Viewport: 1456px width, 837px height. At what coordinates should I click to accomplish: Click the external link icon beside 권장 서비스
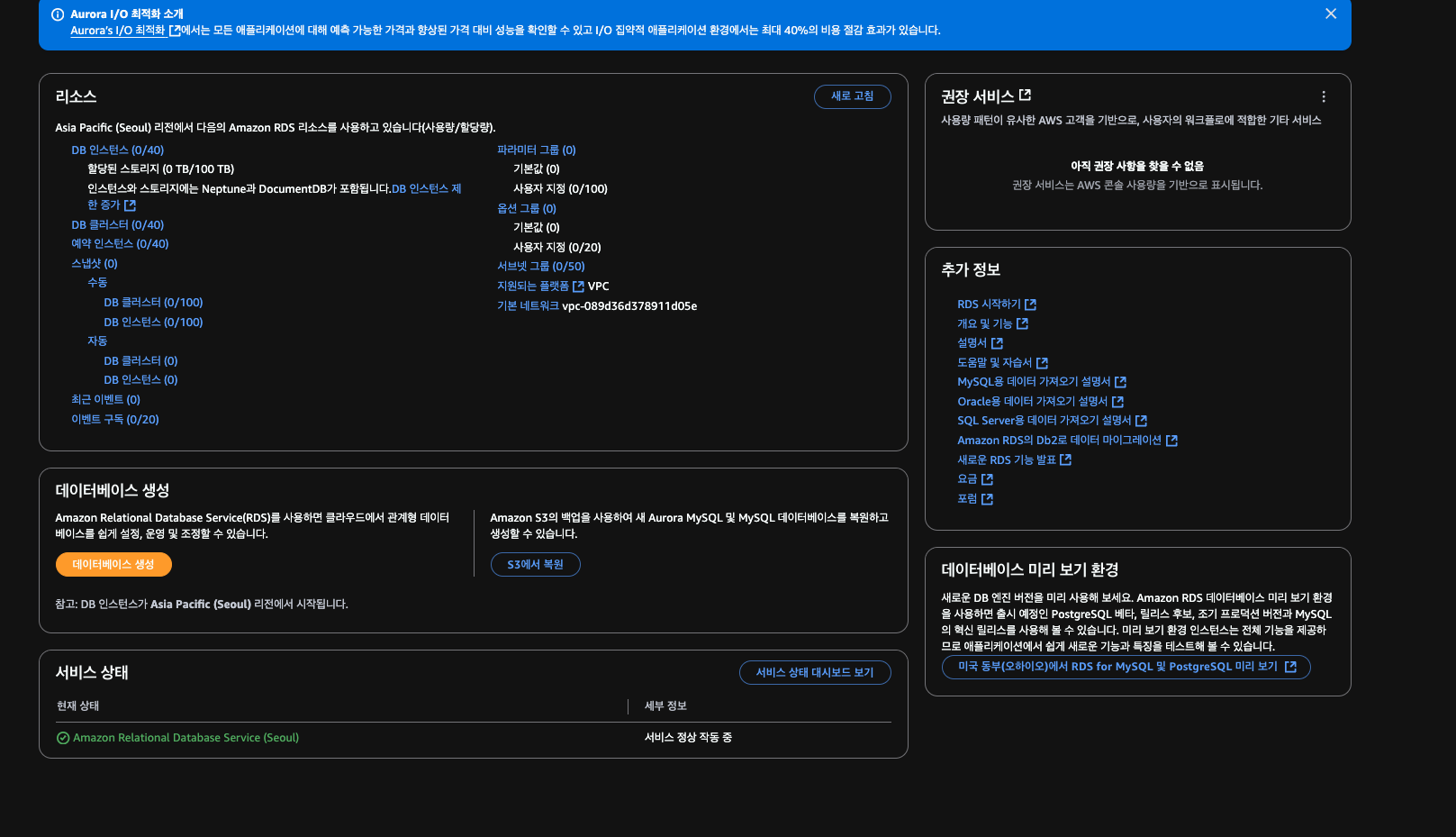(1026, 94)
